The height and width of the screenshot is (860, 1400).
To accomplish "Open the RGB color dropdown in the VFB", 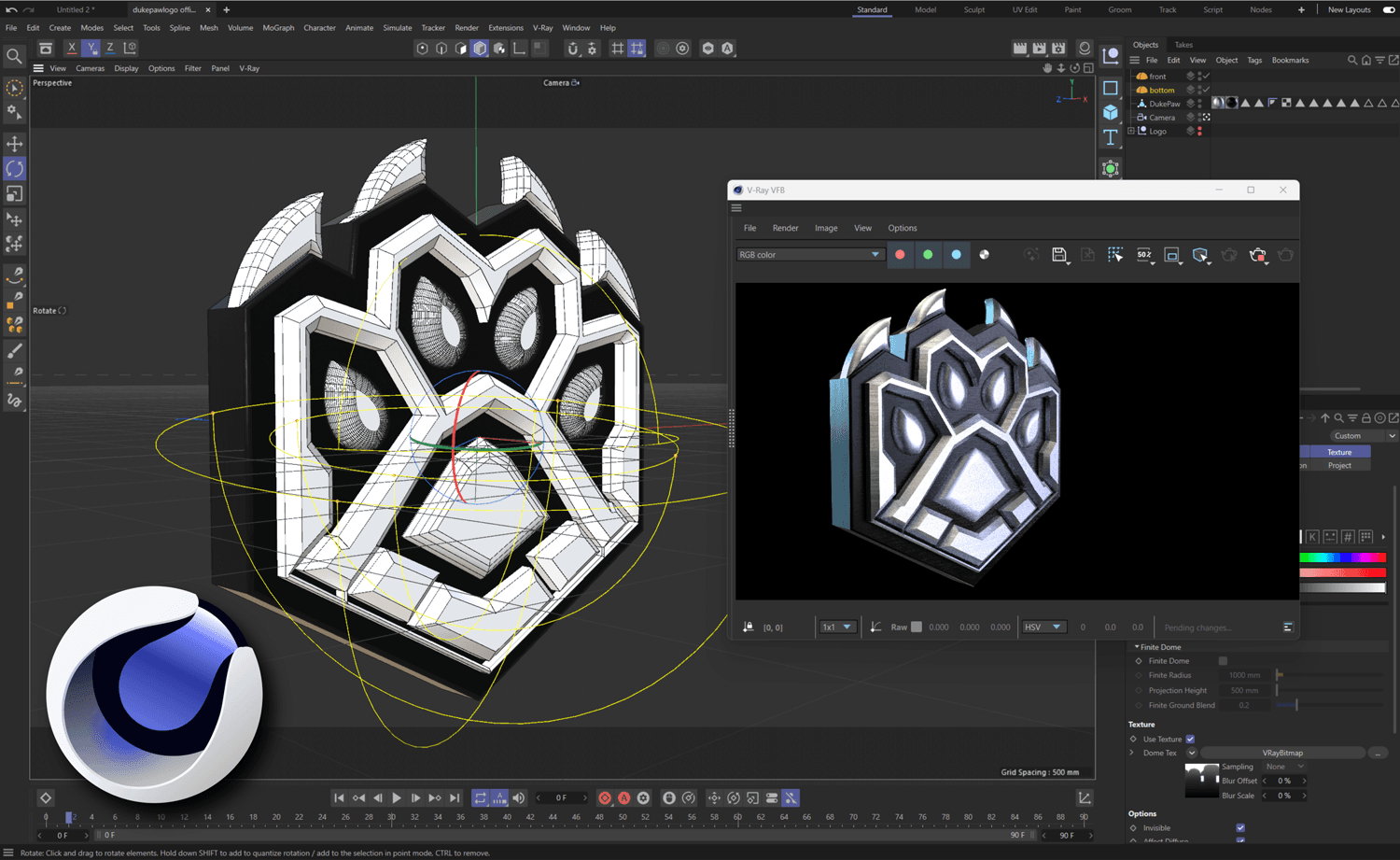I will [x=808, y=253].
